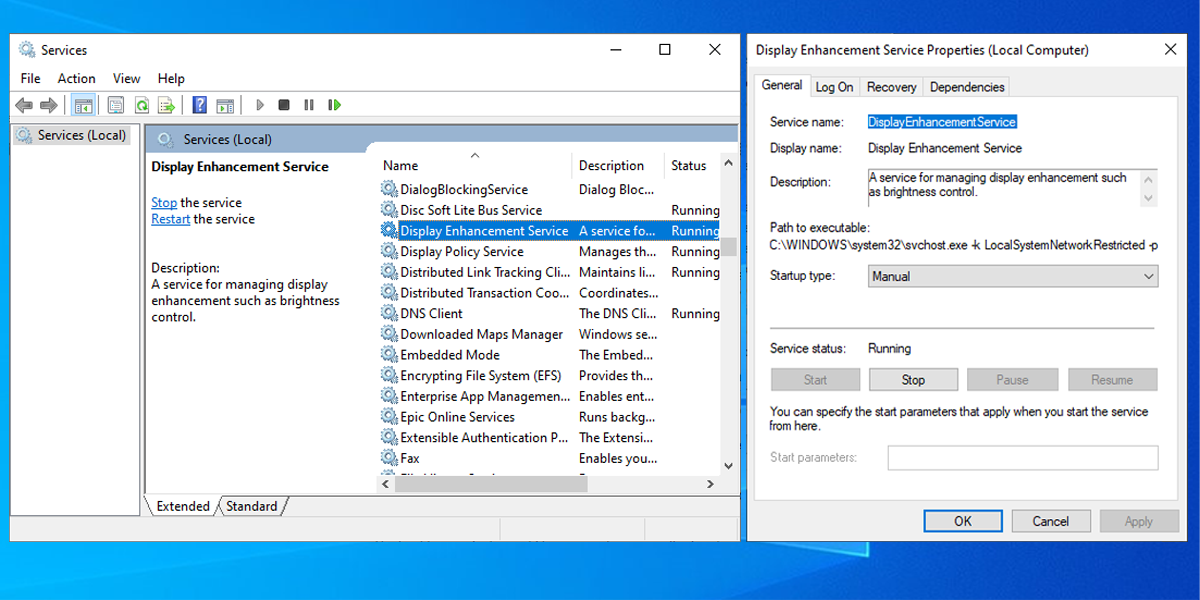Click the Refresh icon in the toolbar
Image resolution: width=1200 pixels, height=600 pixels.
[142, 105]
